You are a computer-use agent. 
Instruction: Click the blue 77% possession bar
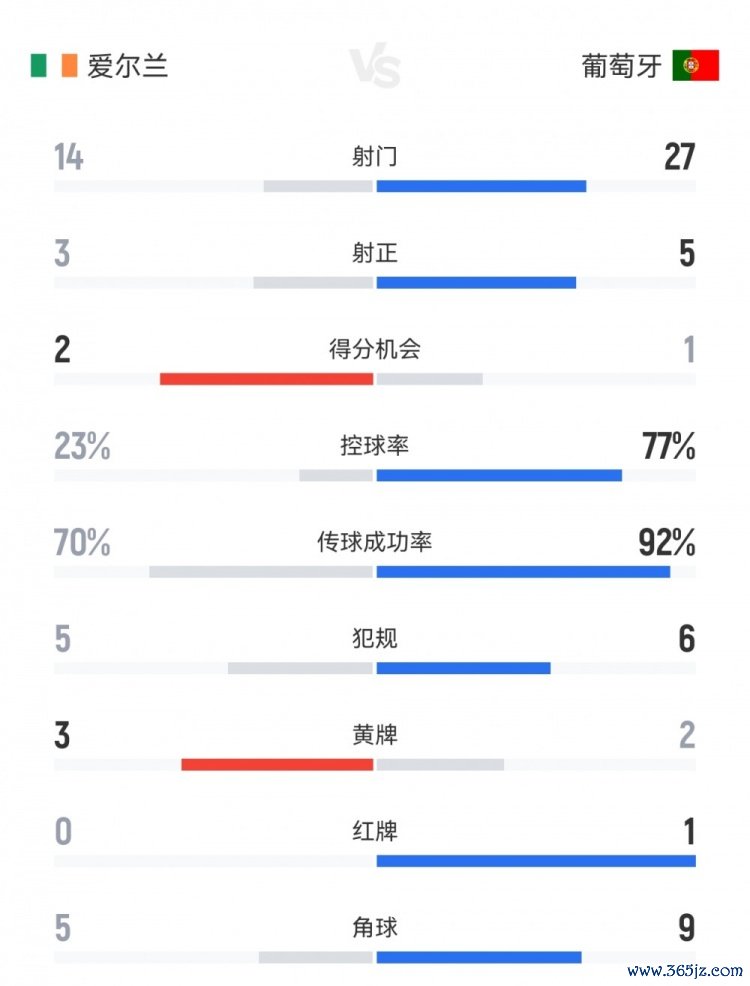[x=499, y=475]
